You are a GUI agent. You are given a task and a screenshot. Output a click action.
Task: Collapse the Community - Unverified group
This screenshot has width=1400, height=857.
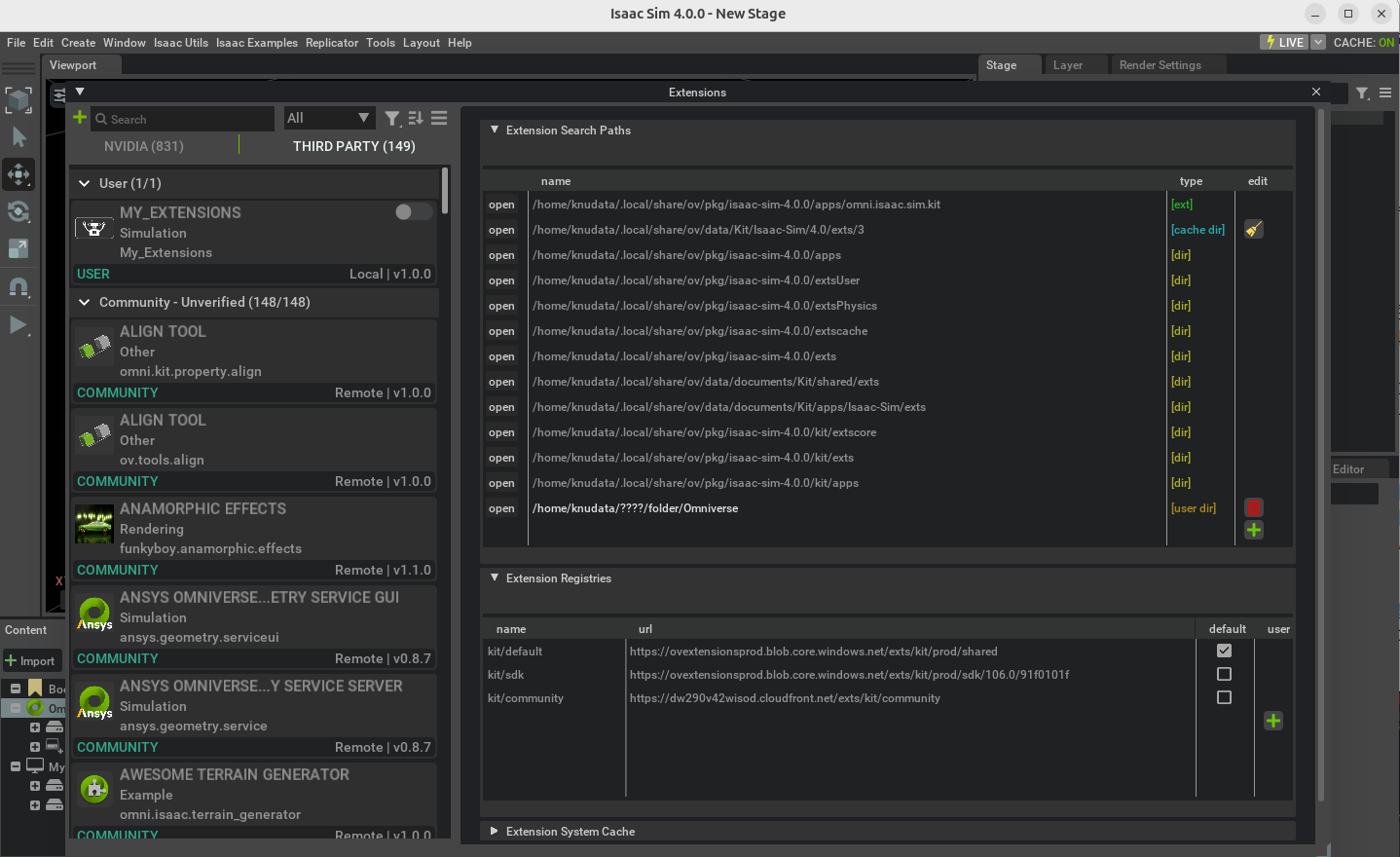pos(85,302)
